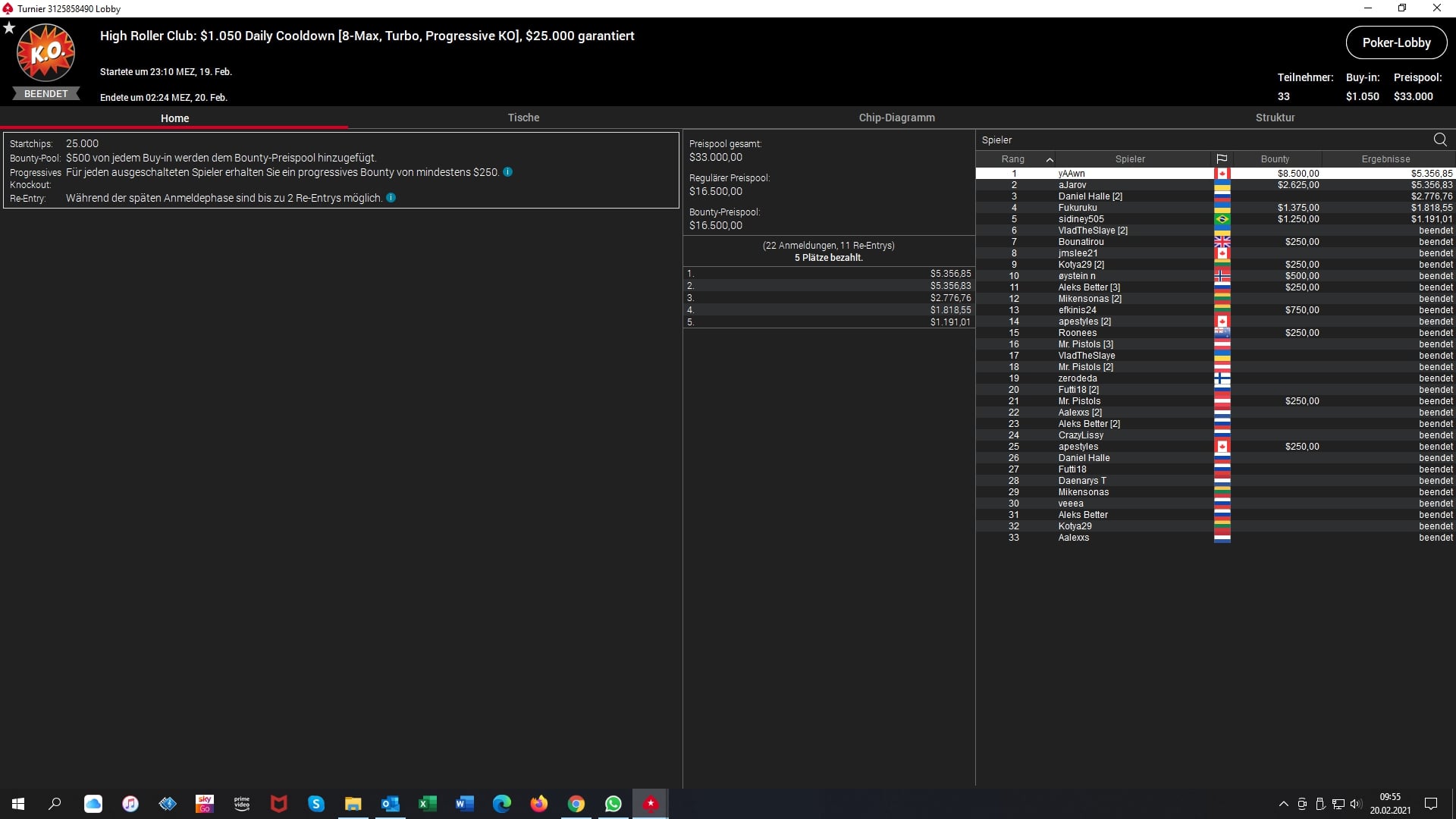Click the Spieler search input field
This screenshot has width=1456, height=819.
(1198, 140)
